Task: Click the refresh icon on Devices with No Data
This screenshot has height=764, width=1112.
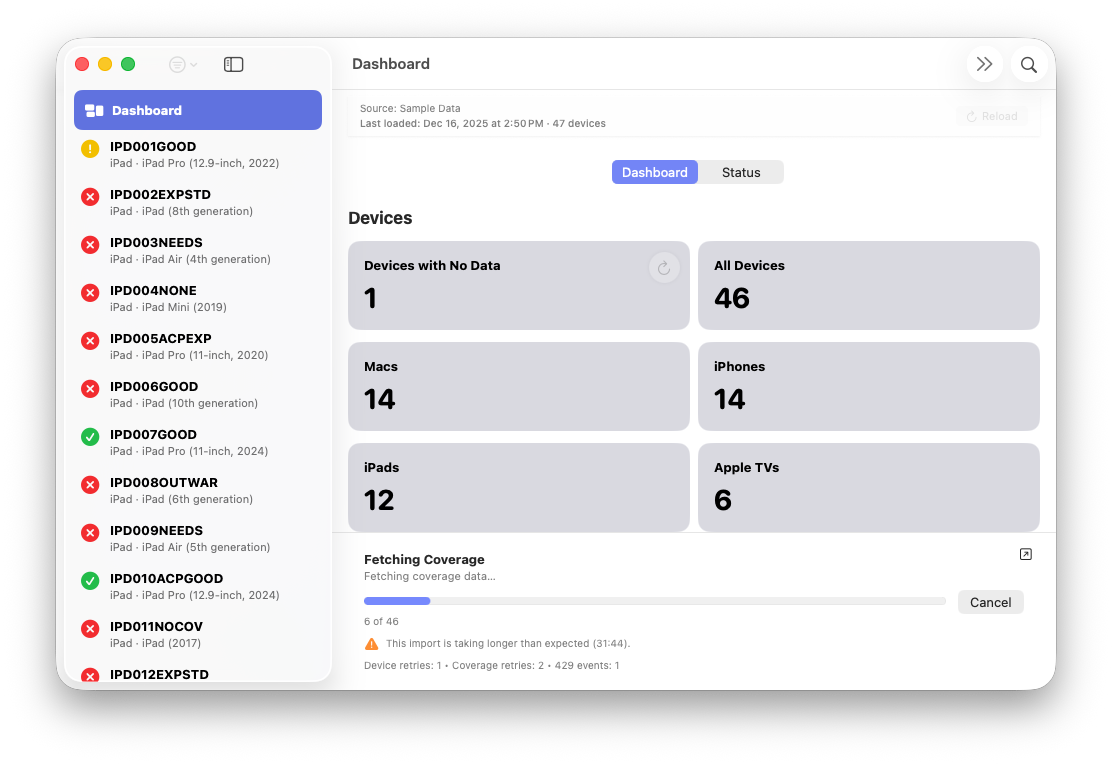Action: pos(664,267)
